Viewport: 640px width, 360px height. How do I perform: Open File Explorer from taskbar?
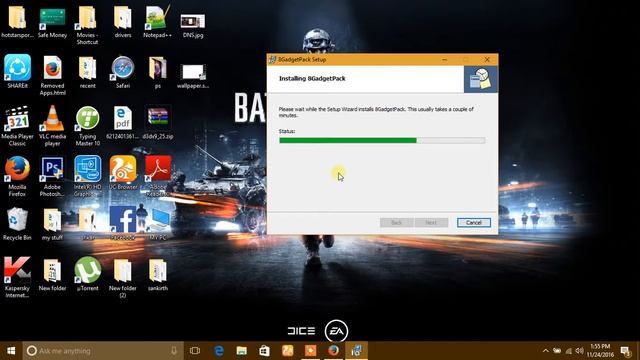(x=242, y=351)
